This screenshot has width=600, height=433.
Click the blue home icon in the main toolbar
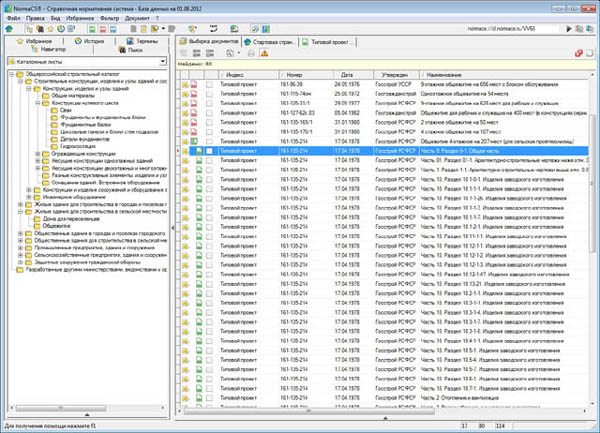pos(10,29)
